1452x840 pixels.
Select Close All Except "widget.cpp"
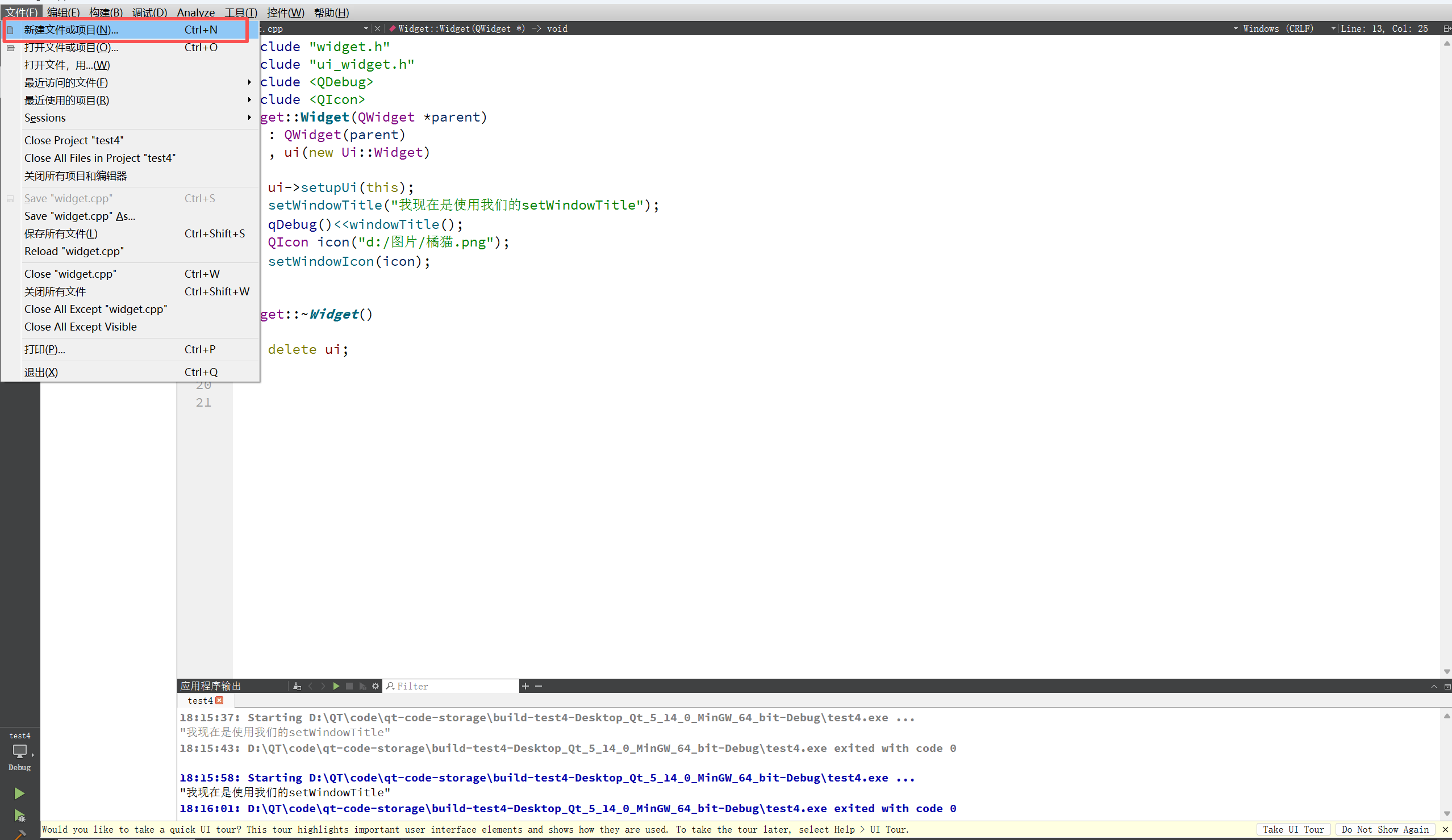click(x=130, y=309)
